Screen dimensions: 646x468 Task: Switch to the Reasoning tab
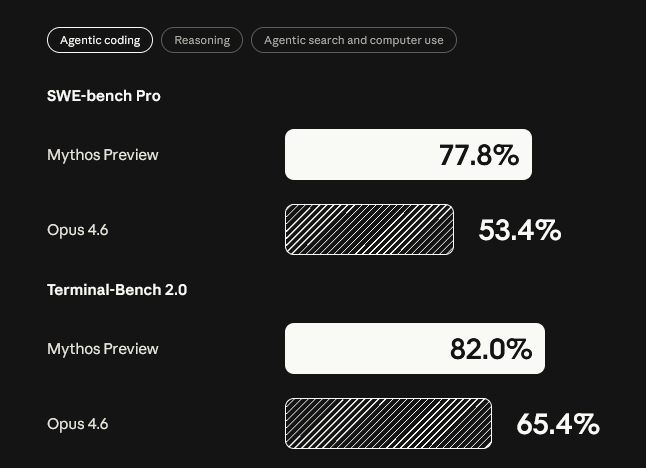pyautogui.click(x=202, y=40)
